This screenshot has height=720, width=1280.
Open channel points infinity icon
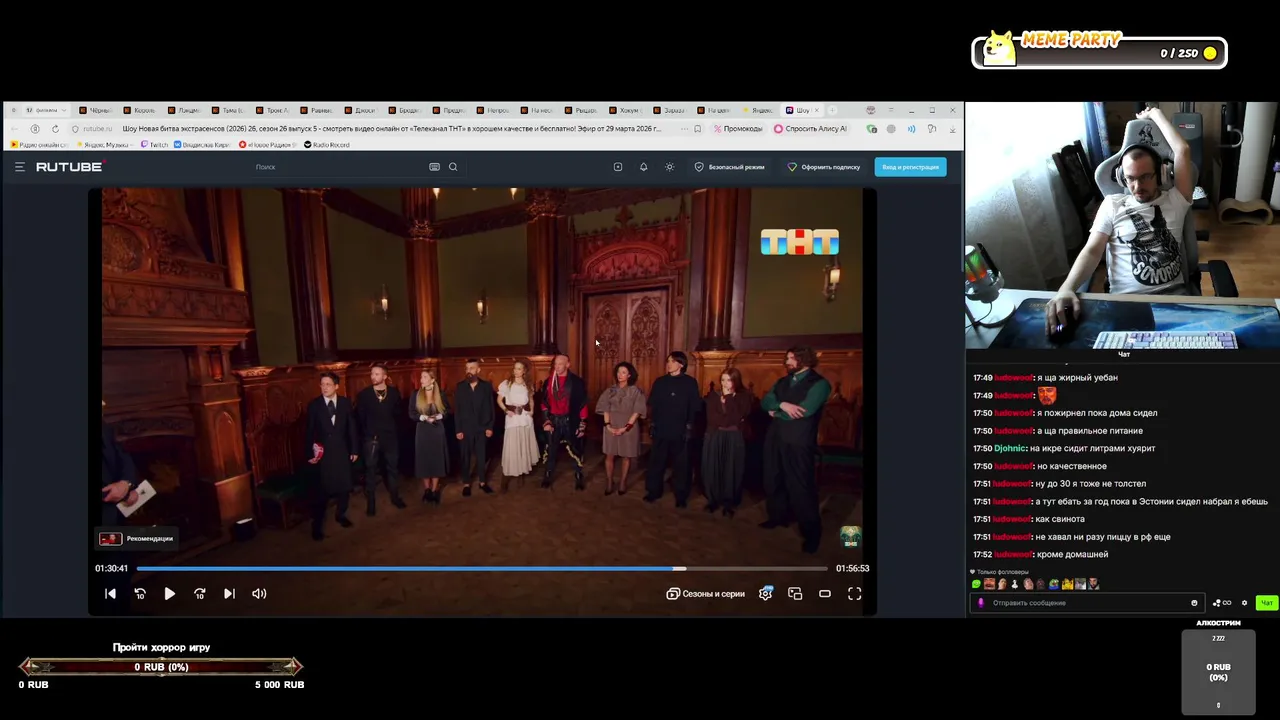[1223, 603]
